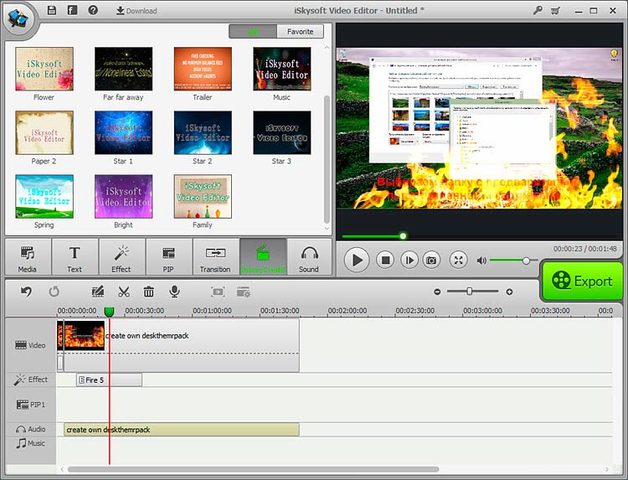Screen dimensions: 628x480
Task: Mute the preview volume speaker icon
Action: (482, 260)
